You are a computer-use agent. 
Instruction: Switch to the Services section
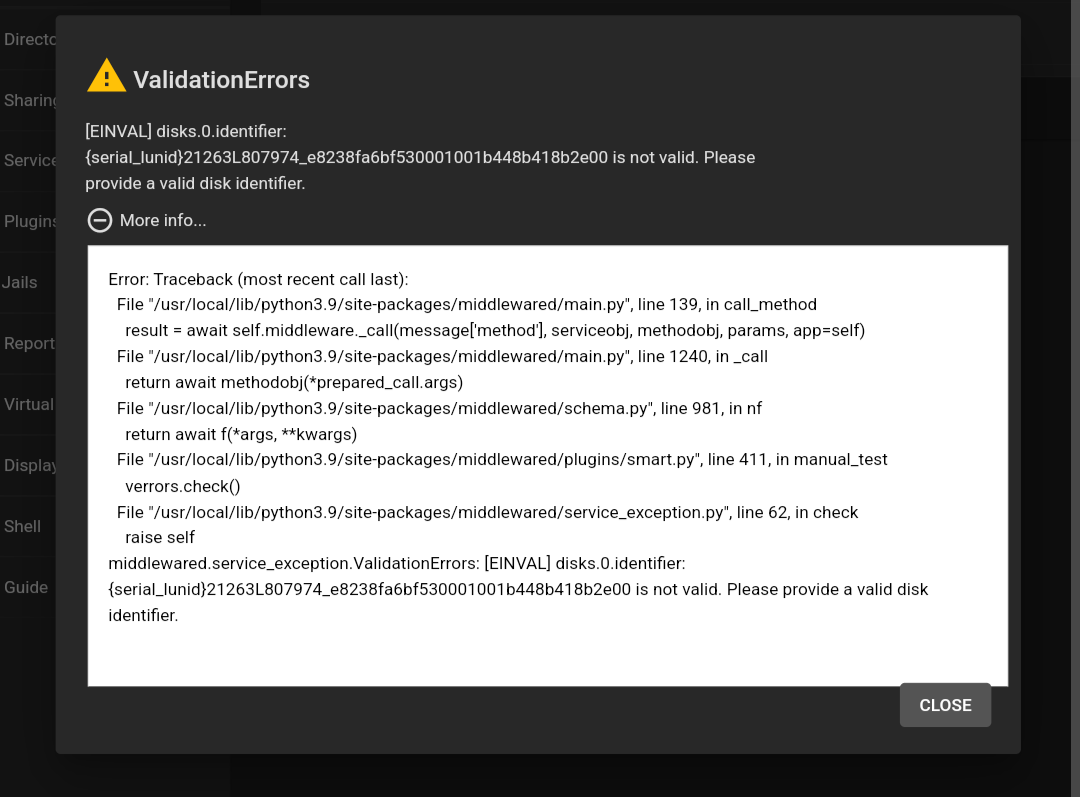pos(27,160)
